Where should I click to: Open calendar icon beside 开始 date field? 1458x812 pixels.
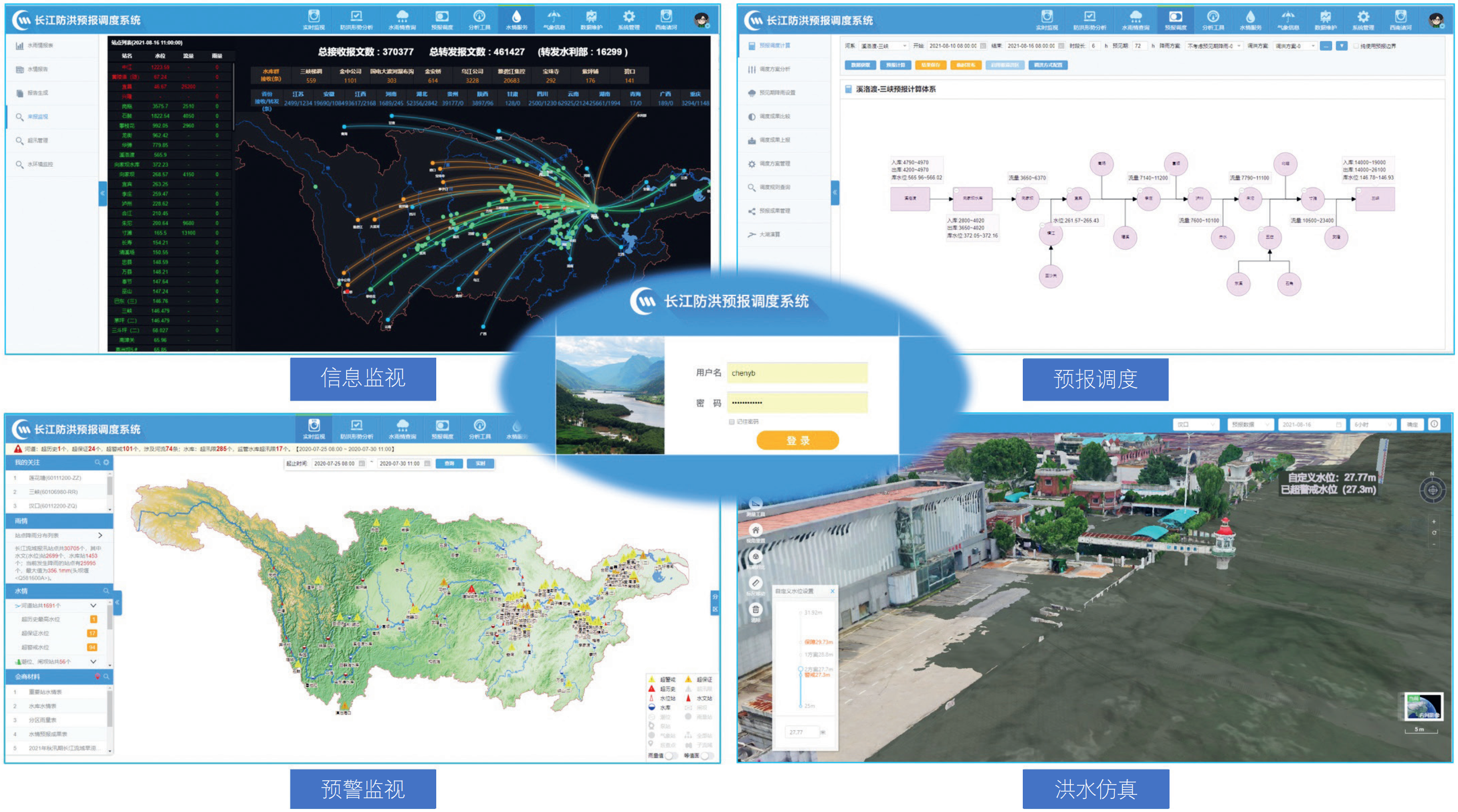pos(983,46)
